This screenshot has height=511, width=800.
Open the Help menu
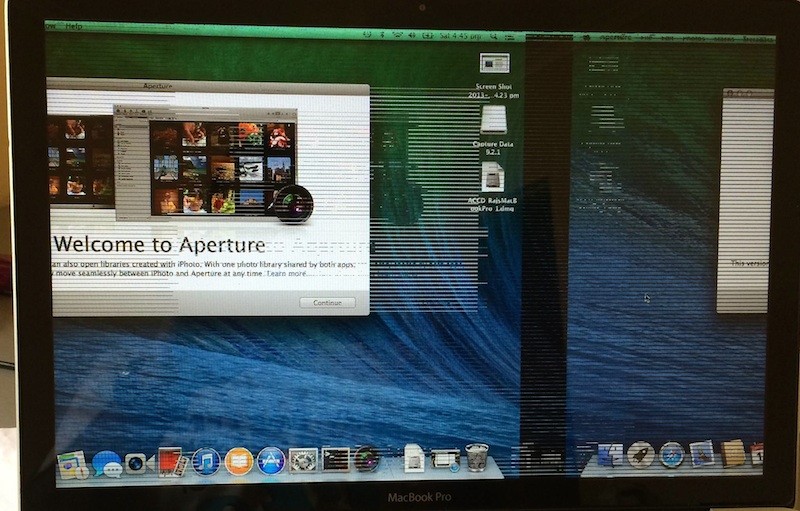(74, 26)
